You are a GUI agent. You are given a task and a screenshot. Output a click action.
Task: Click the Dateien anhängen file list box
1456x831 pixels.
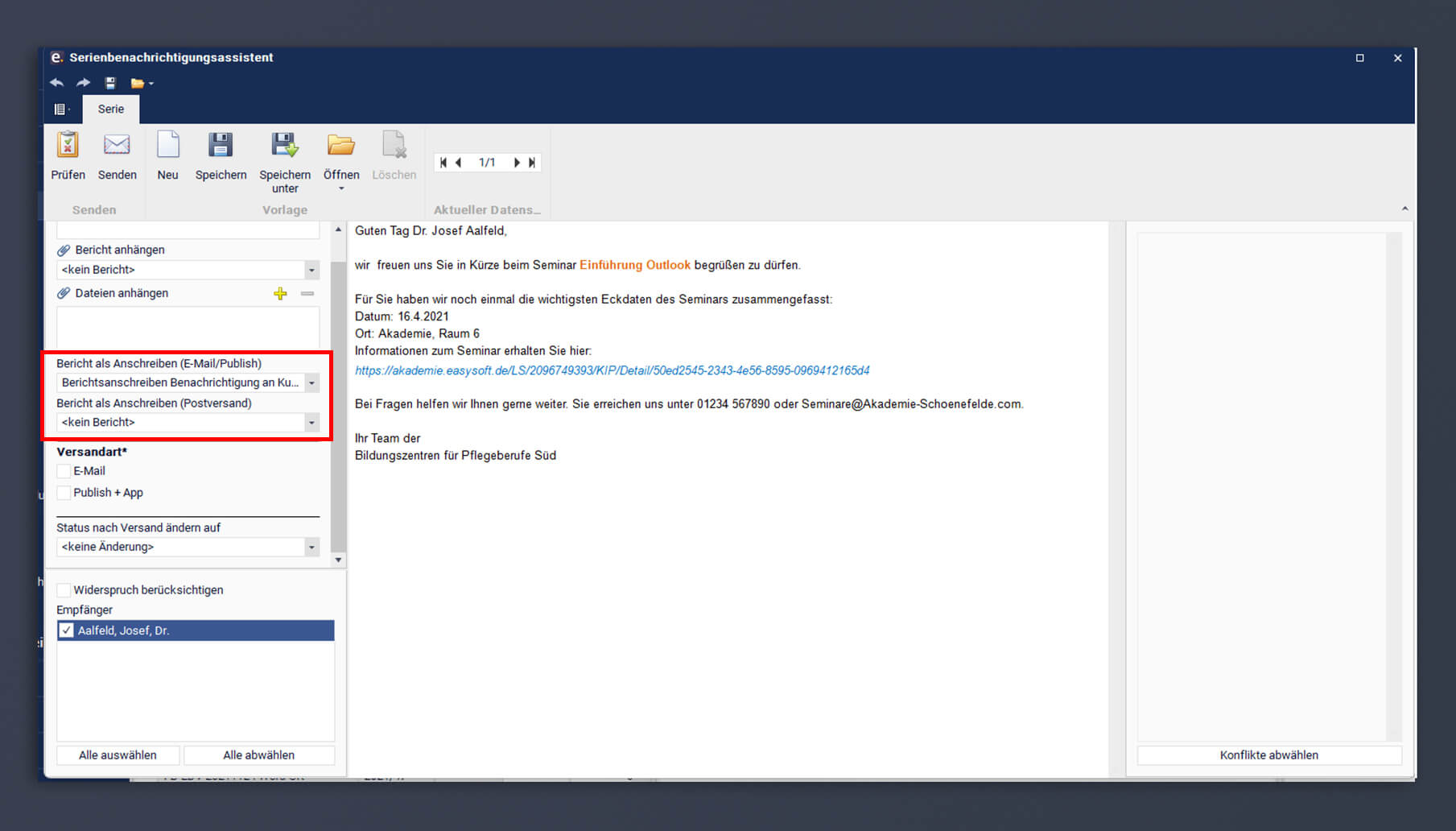click(x=188, y=327)
